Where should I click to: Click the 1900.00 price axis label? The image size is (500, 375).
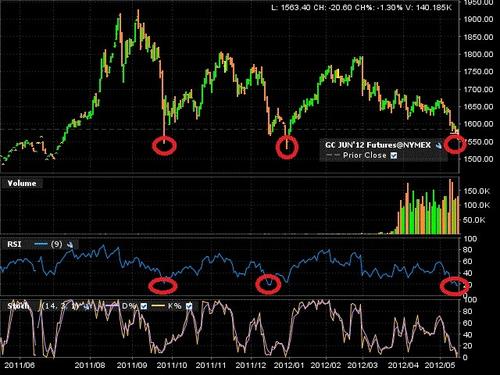tap(478, 19)
